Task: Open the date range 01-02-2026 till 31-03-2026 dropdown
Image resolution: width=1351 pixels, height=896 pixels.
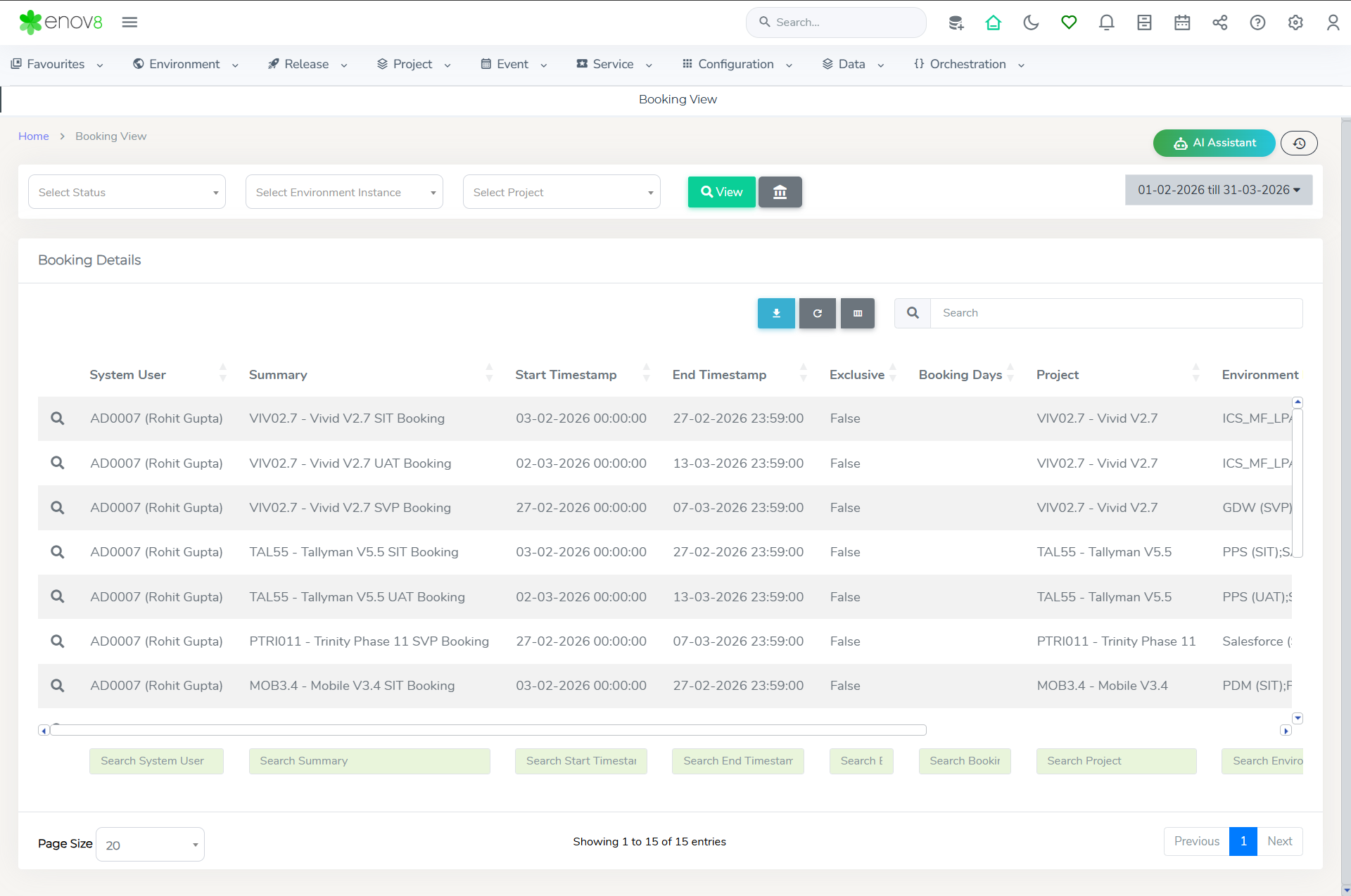Action: coord(1218,190)
